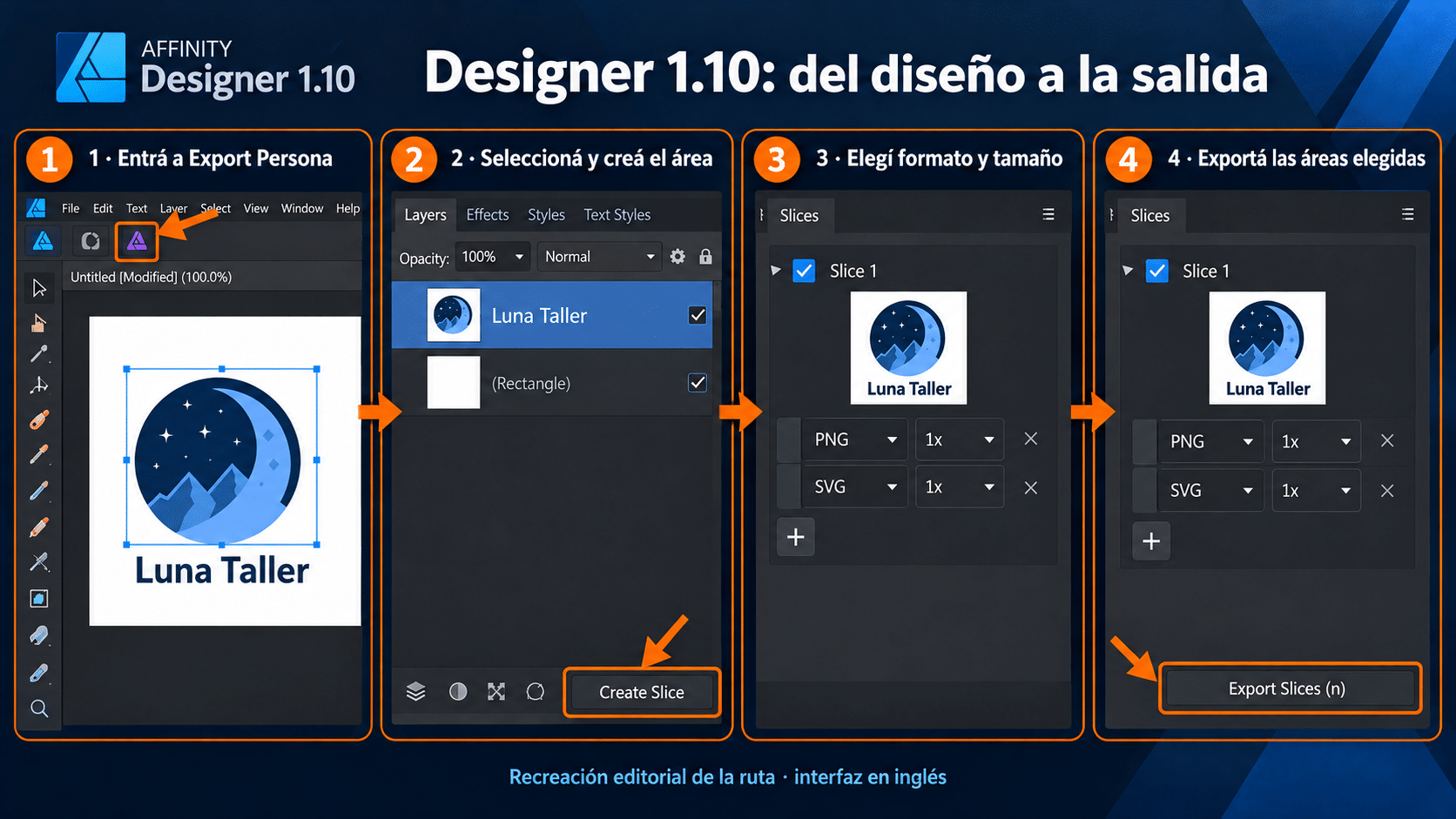Click the stacked layers icon below layer list
Viewport: 1456px width, 819px height.
click(x=415, y=692)
